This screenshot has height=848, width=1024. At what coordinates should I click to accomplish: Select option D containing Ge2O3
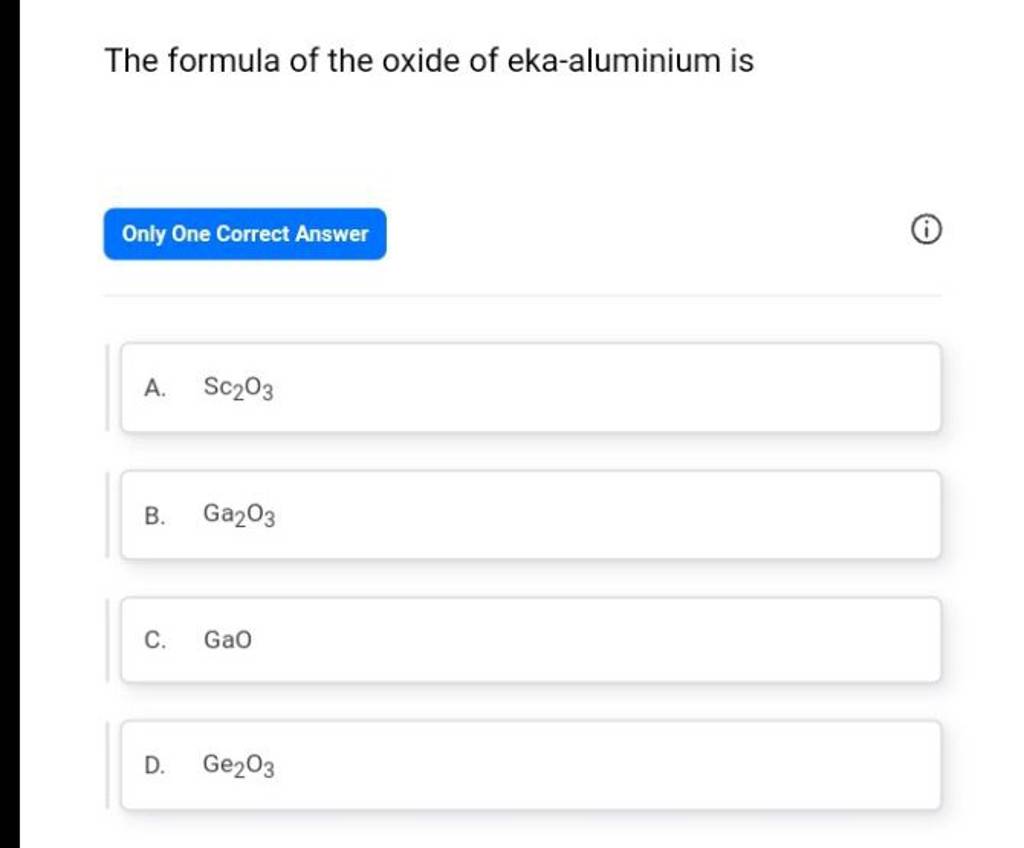(x=530, y=765)
